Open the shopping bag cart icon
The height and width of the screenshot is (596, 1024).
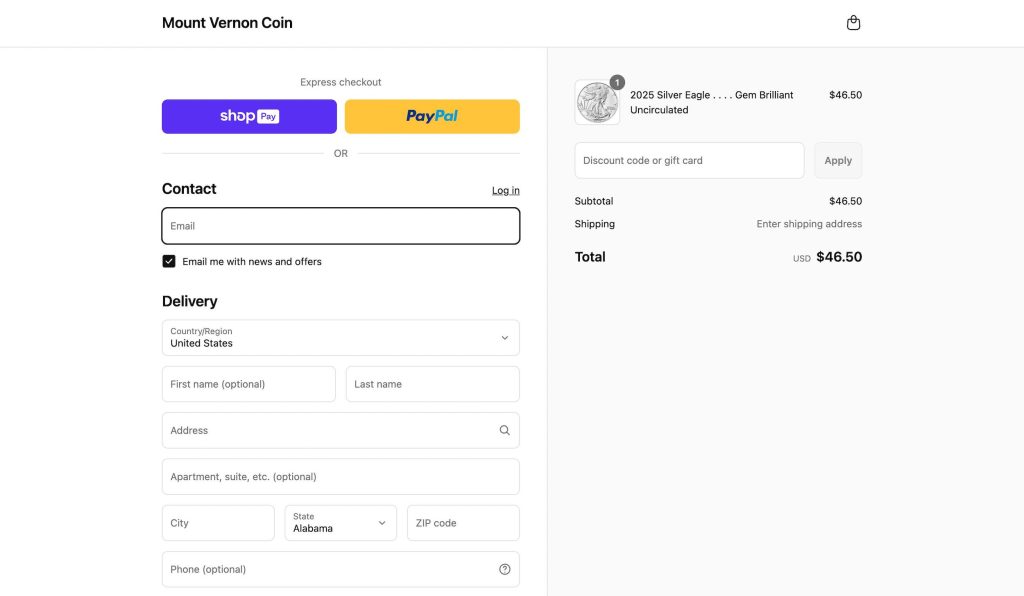pos(853,23)
